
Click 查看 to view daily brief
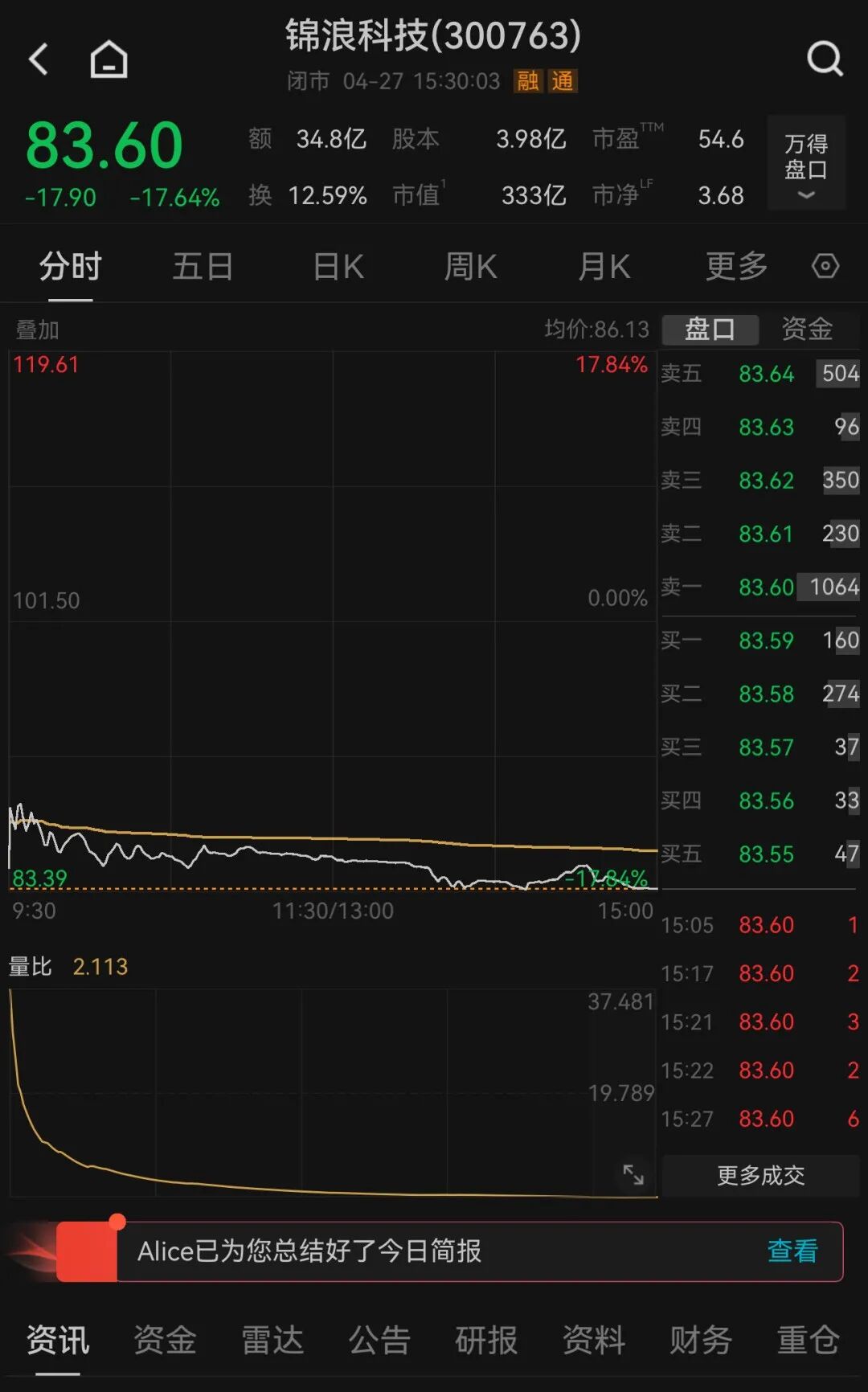[792, 1251]
